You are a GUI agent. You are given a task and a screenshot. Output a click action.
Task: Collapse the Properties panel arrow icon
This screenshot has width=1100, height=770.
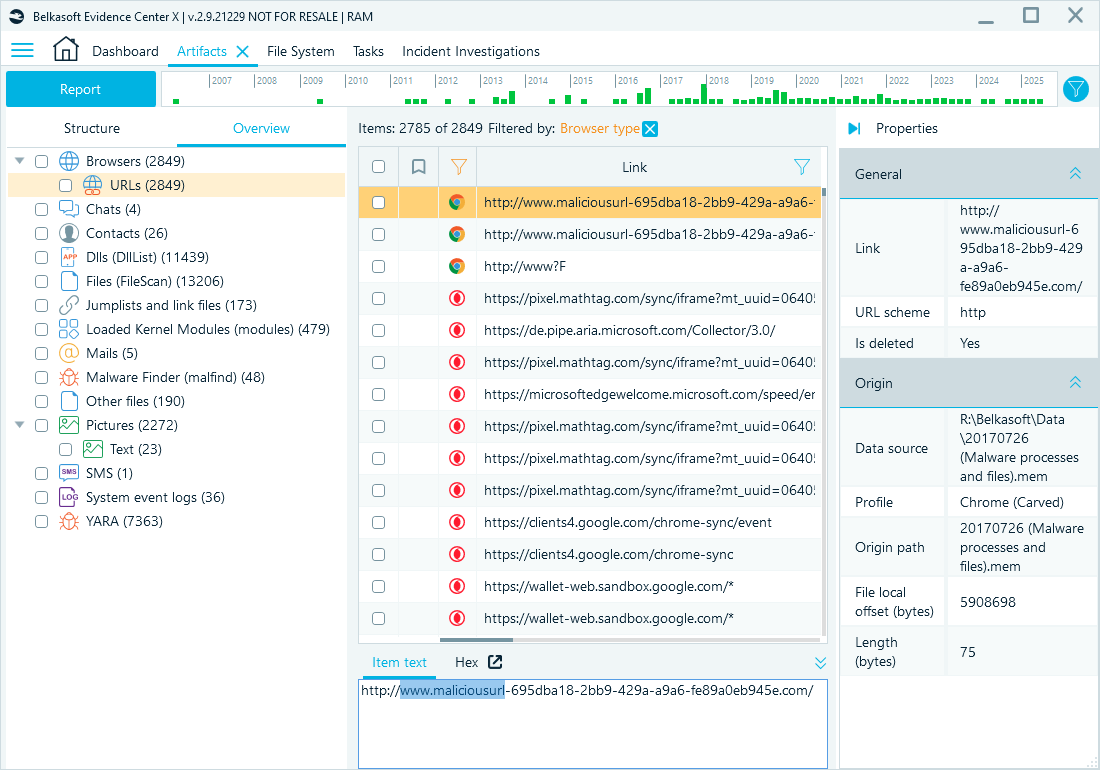point(854,128)
